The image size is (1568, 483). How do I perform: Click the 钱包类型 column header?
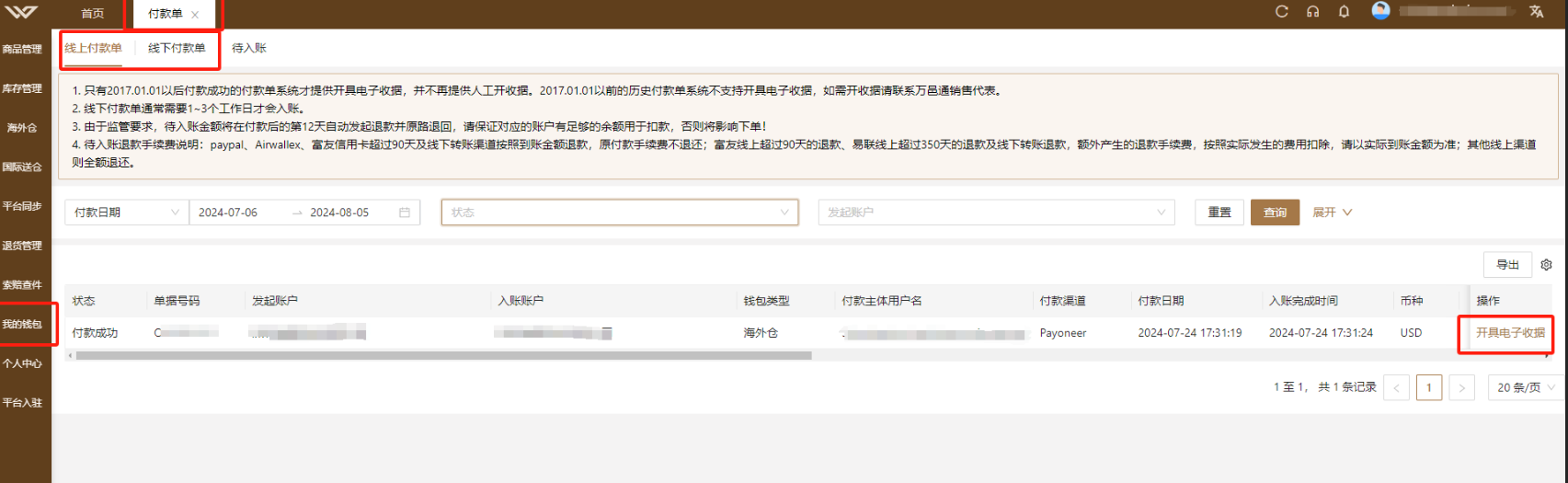point(766,301)
